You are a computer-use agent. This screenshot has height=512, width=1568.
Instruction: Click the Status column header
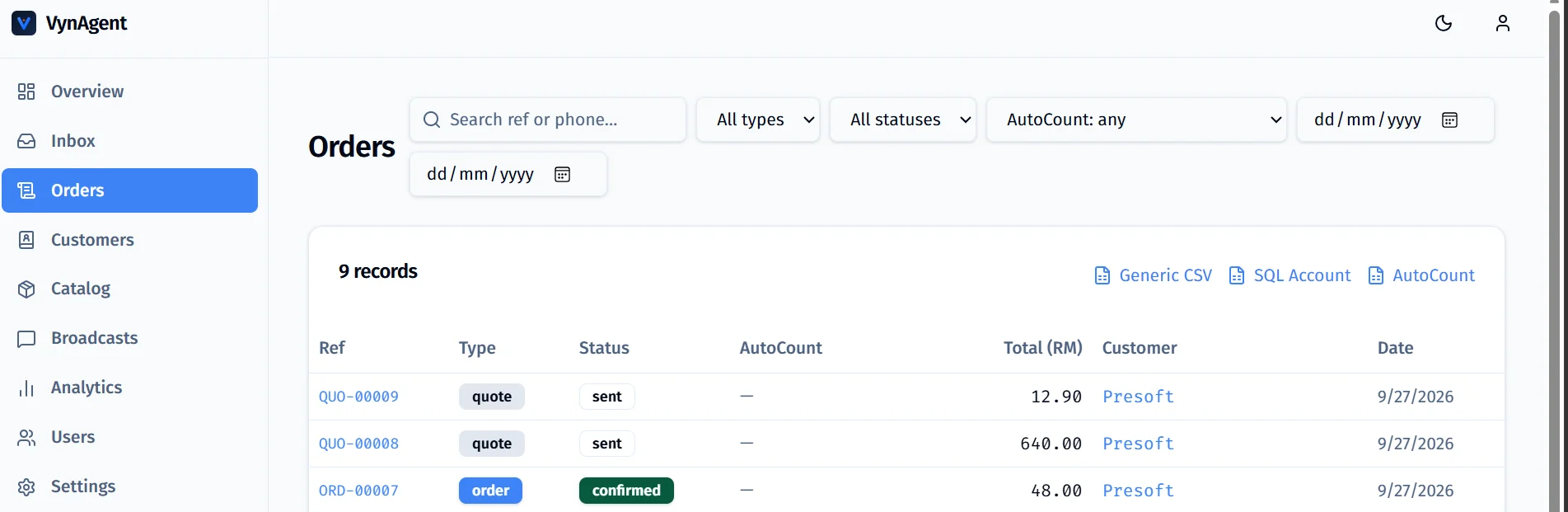click(604, 348)
